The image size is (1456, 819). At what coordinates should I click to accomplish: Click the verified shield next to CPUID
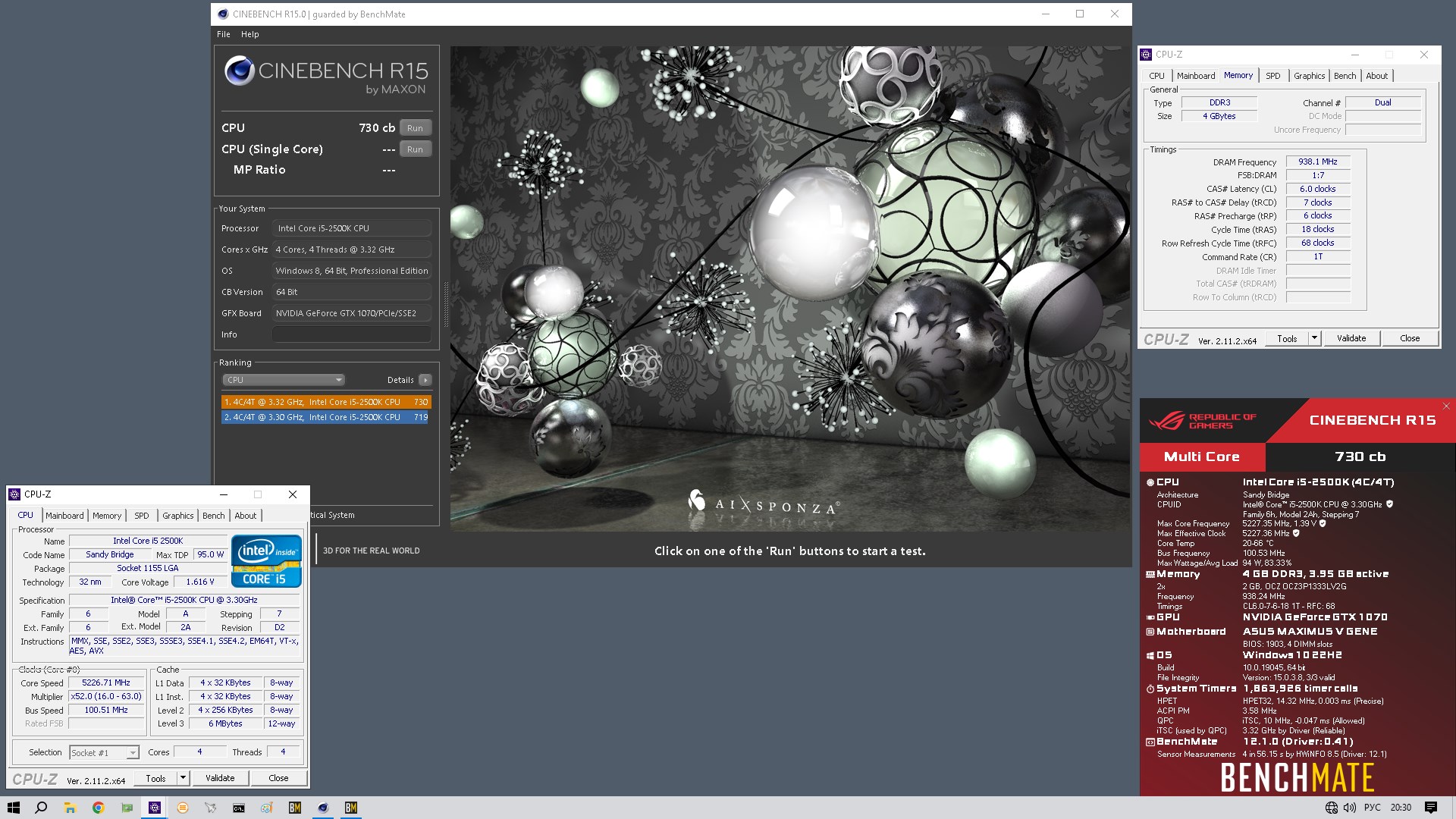pyautogui.click(x=1389, y=504)
